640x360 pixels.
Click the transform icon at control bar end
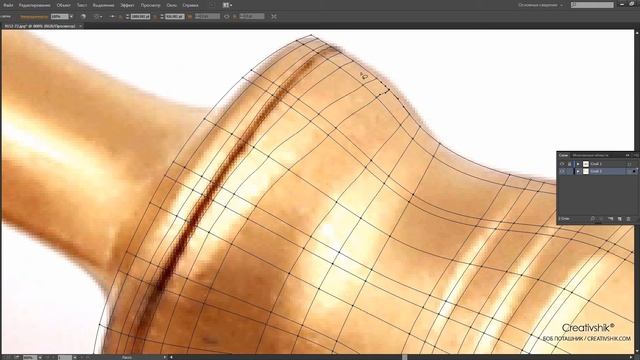[274, 16]
